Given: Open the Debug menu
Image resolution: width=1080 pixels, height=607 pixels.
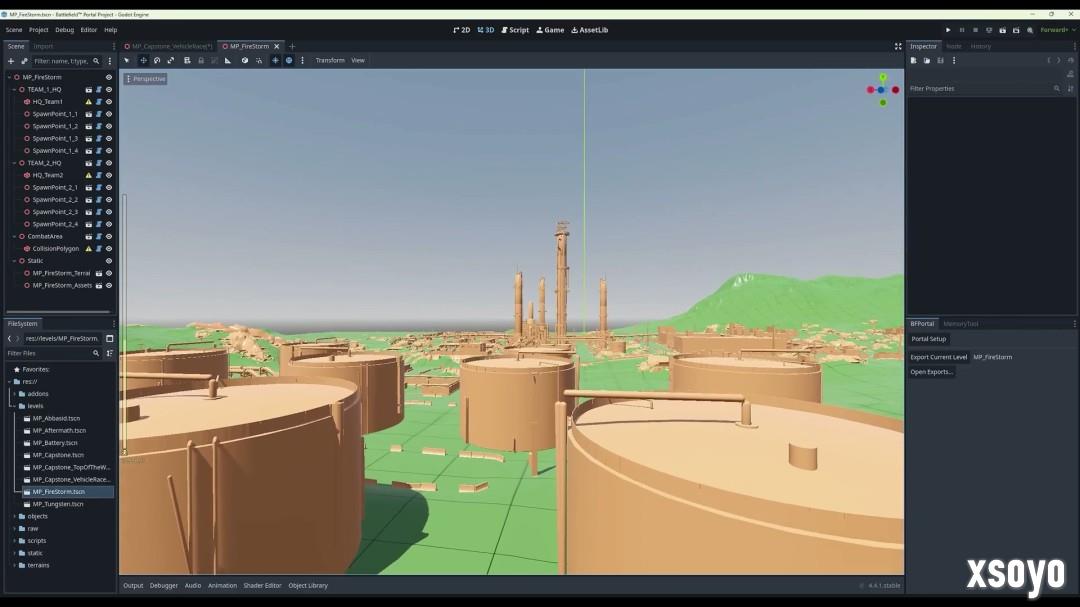Looking at the screenshot, I should click(64, 30).
